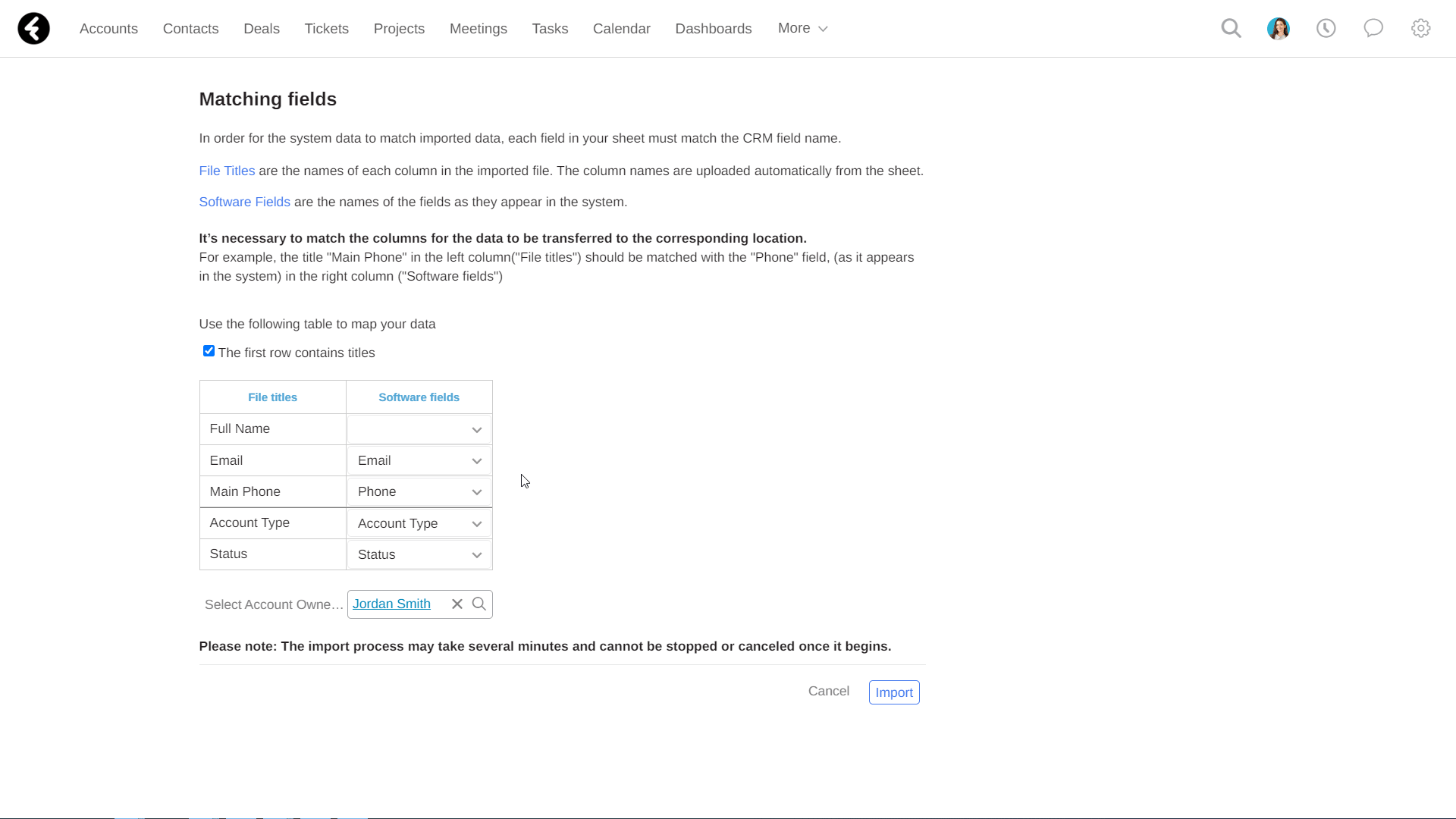The height and width of the screenshot is (819, 1456).
Task: Cancel the import mapping
Action: click(x=829, y=692)
